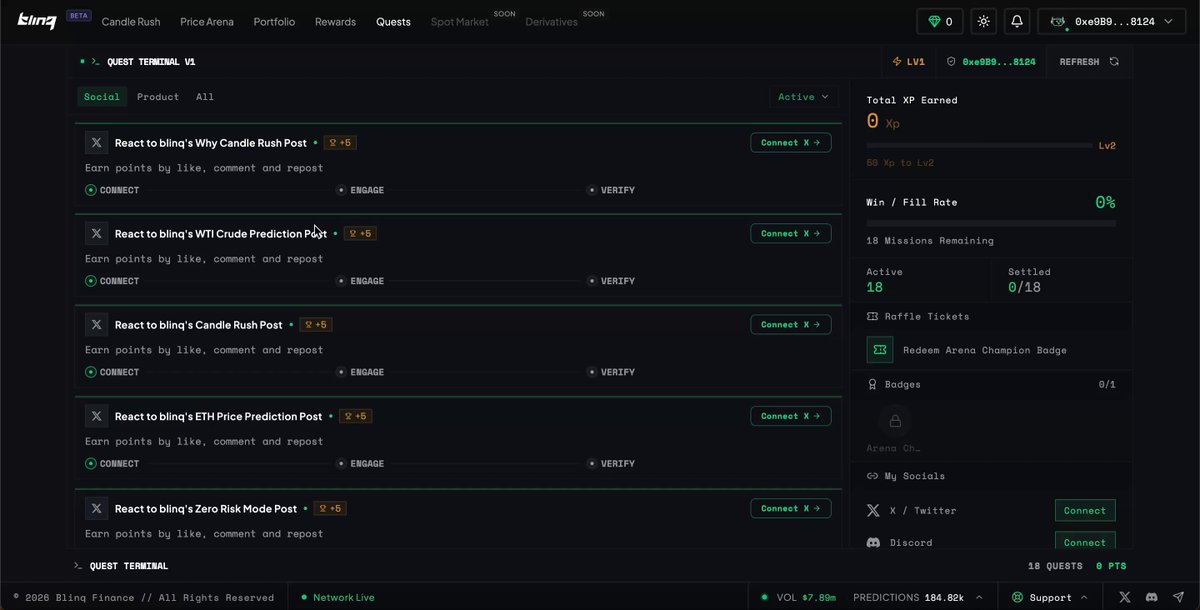Click the +5 reward badge on ETH Price Prediction quest
The width and height of the screenshot is (1200, 610).
[355, 416]
